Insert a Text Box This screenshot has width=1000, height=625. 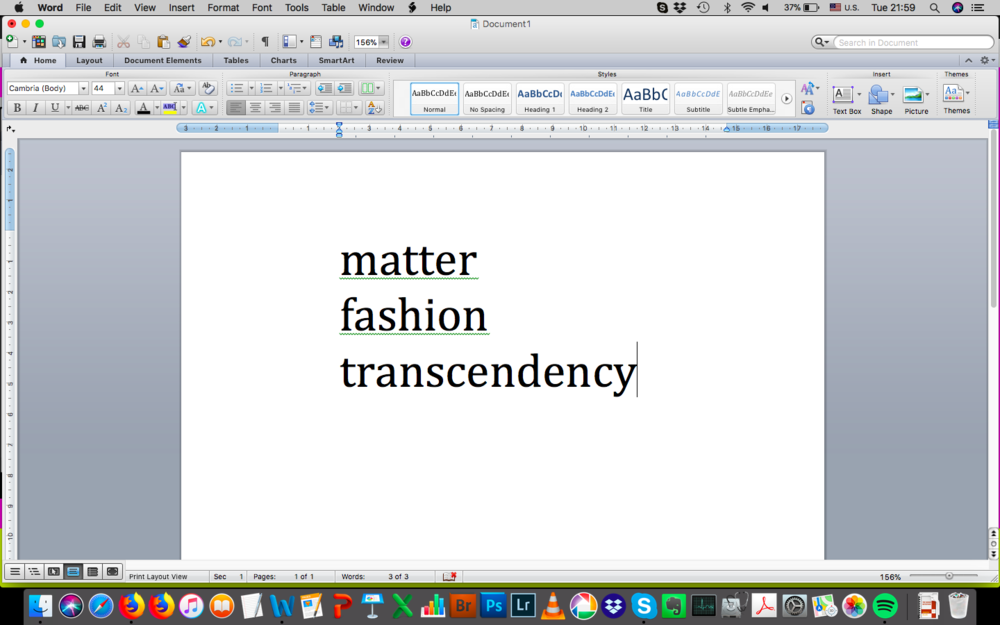[x=846, y=98]
